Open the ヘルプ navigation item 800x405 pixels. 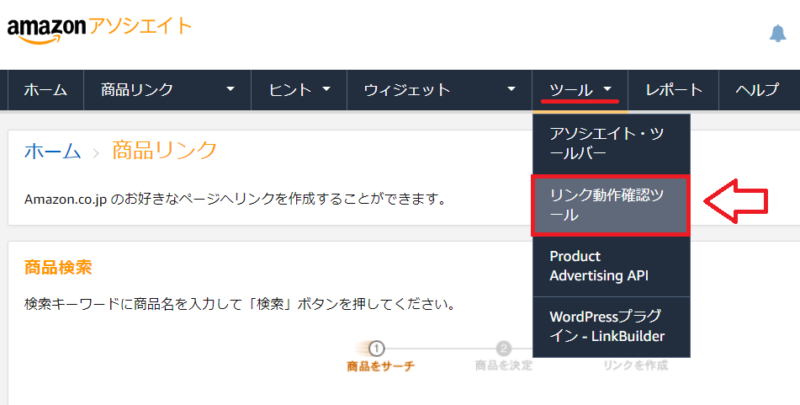coord(757,90)
